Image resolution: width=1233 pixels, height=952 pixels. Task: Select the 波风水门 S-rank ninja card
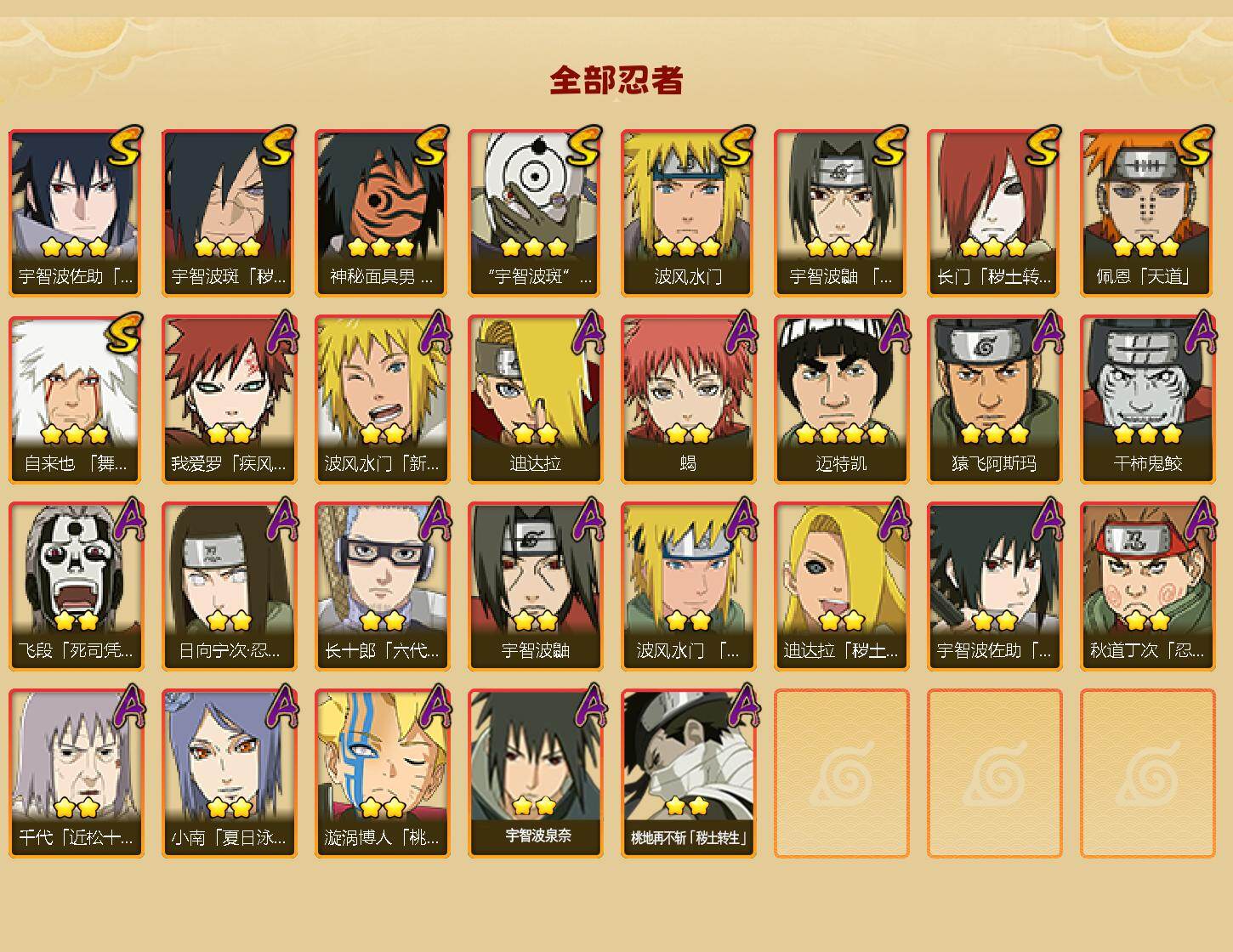point(688,212)
